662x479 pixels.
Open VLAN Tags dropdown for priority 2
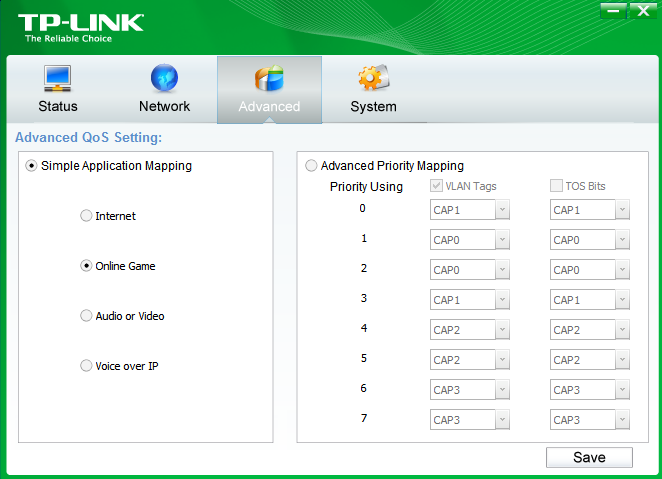[x=469, y=270]
